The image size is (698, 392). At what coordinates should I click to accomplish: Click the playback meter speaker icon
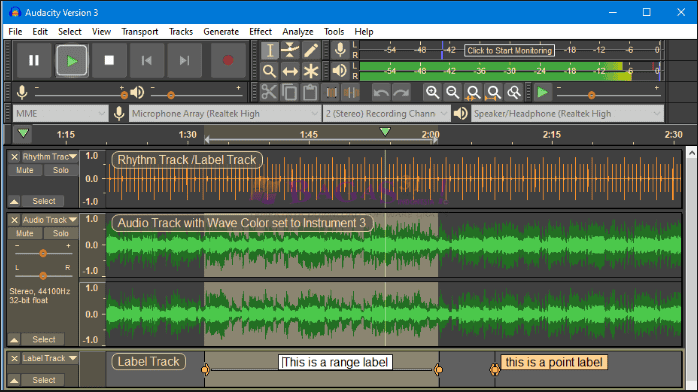[340, 71]
